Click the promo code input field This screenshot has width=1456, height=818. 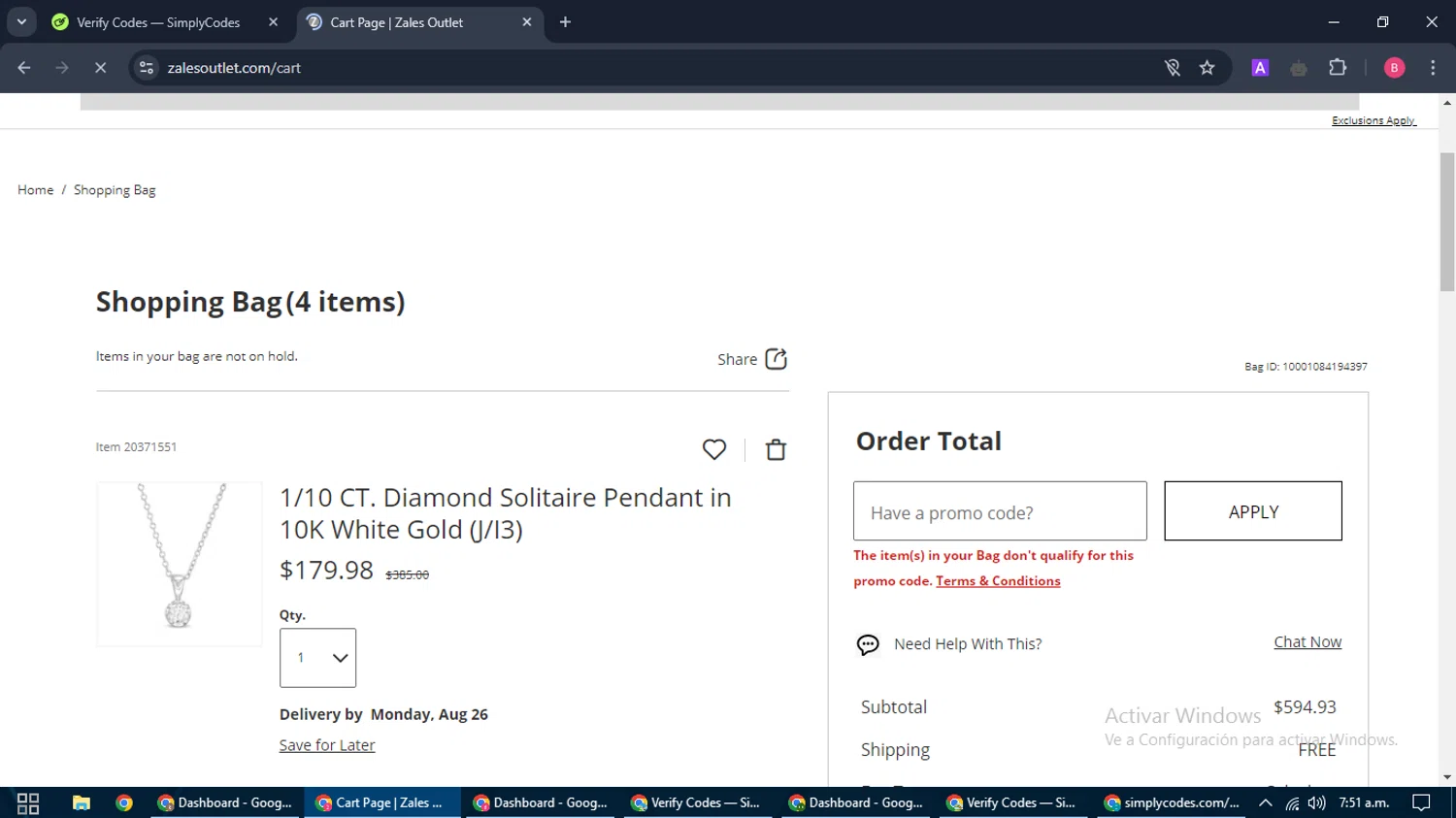tap(1000, 511)
